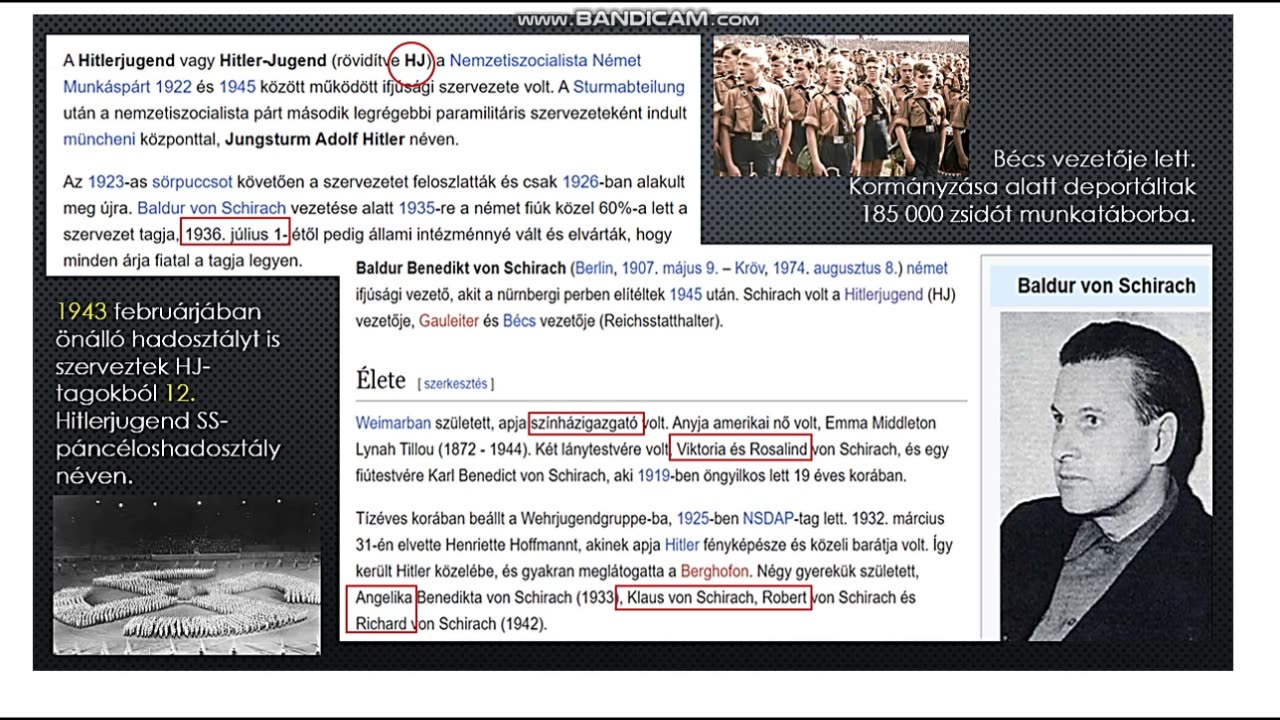Image resolution: width=1280 pixels, height=720 pixels.
Task: Open the 1925 year link
Action: coord(693,519)
